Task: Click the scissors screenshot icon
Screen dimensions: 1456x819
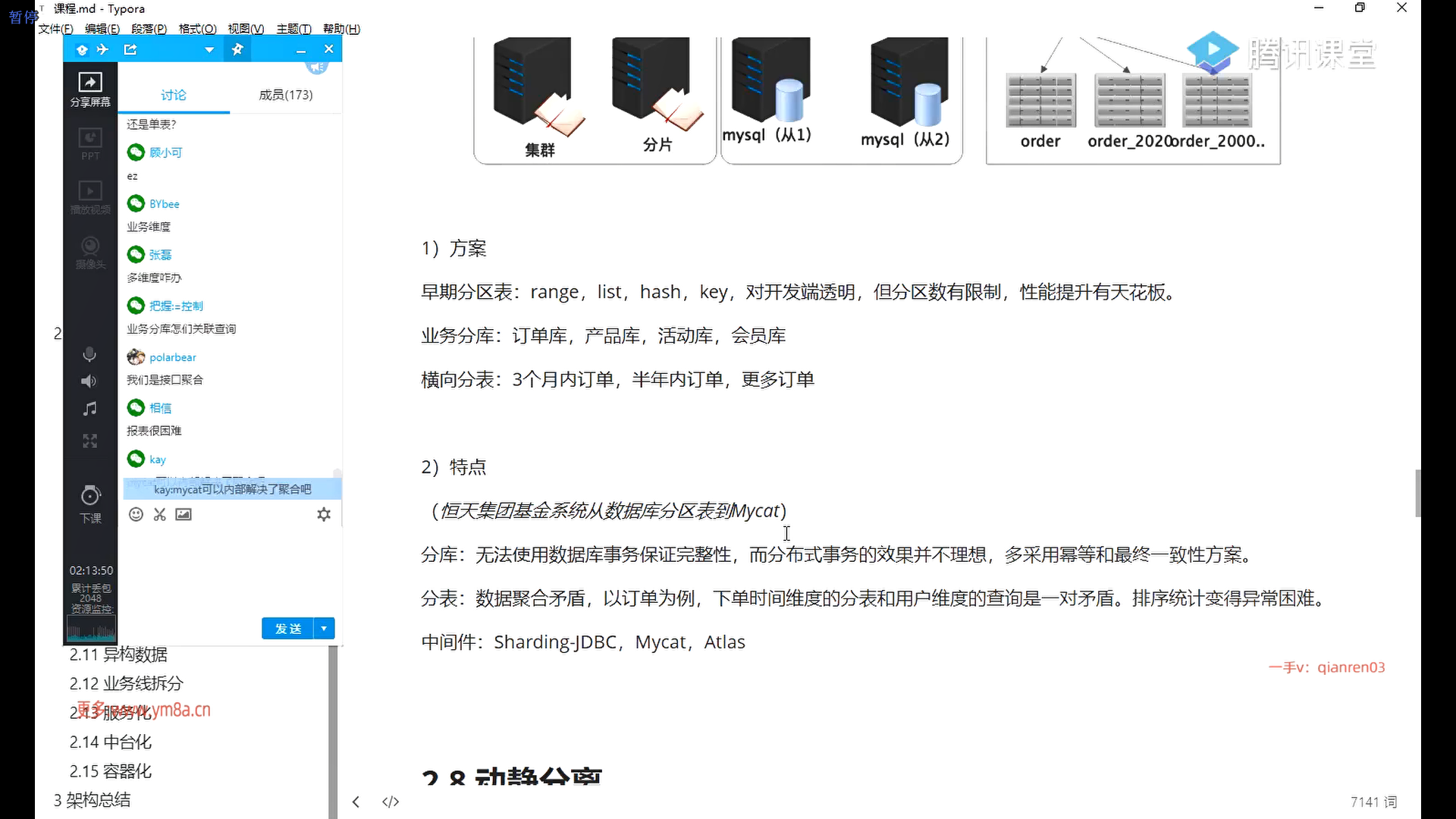Action: (159, 514)
